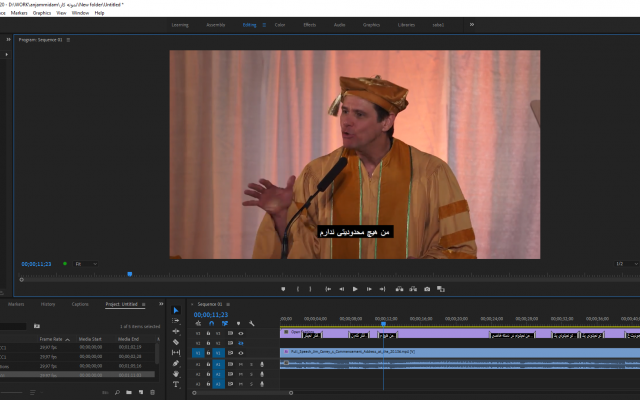
Task: Switch to Audio workspace
Action: pos(339,25)
